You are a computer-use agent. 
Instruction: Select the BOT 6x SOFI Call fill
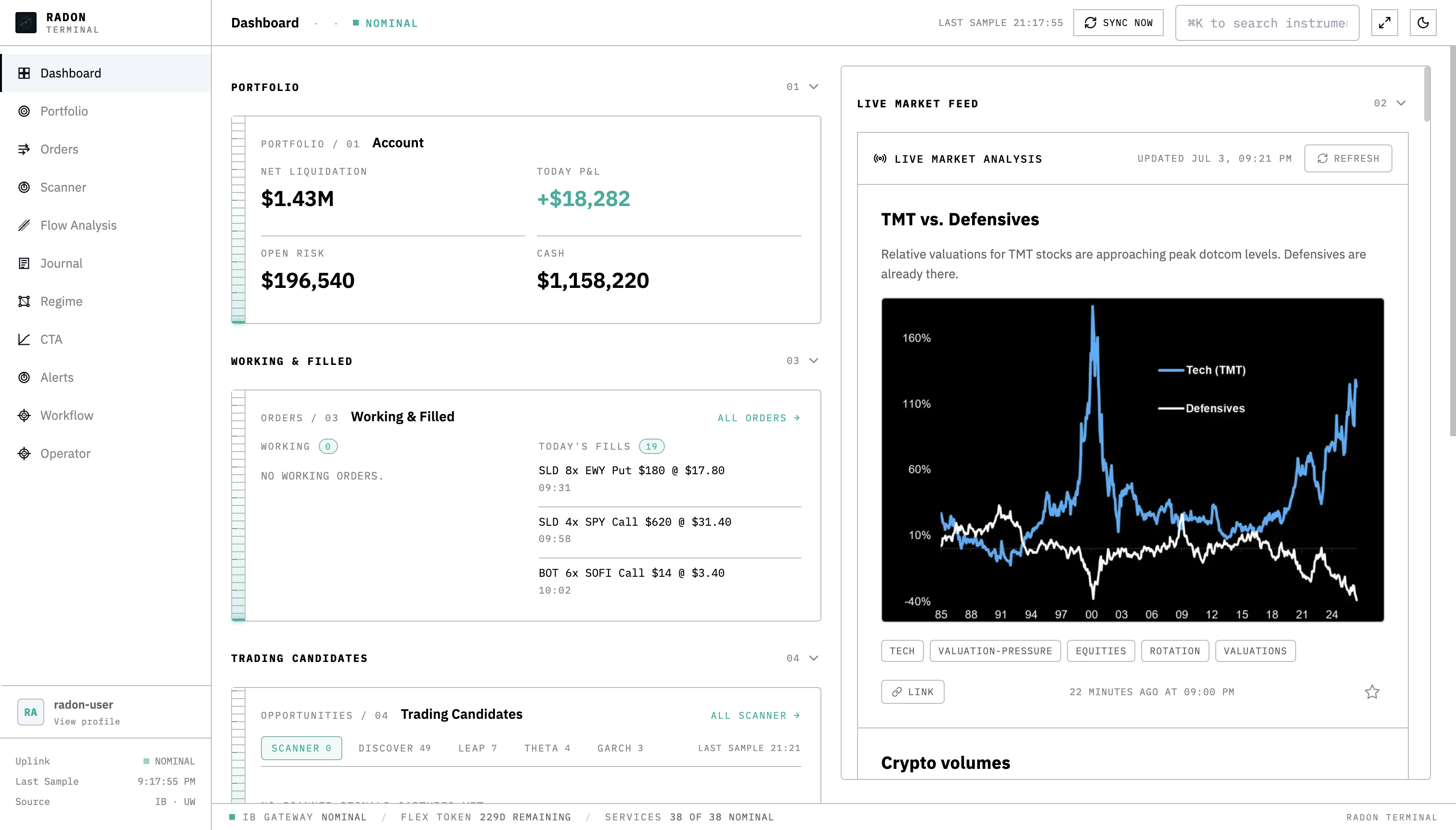tap(669, 581)
